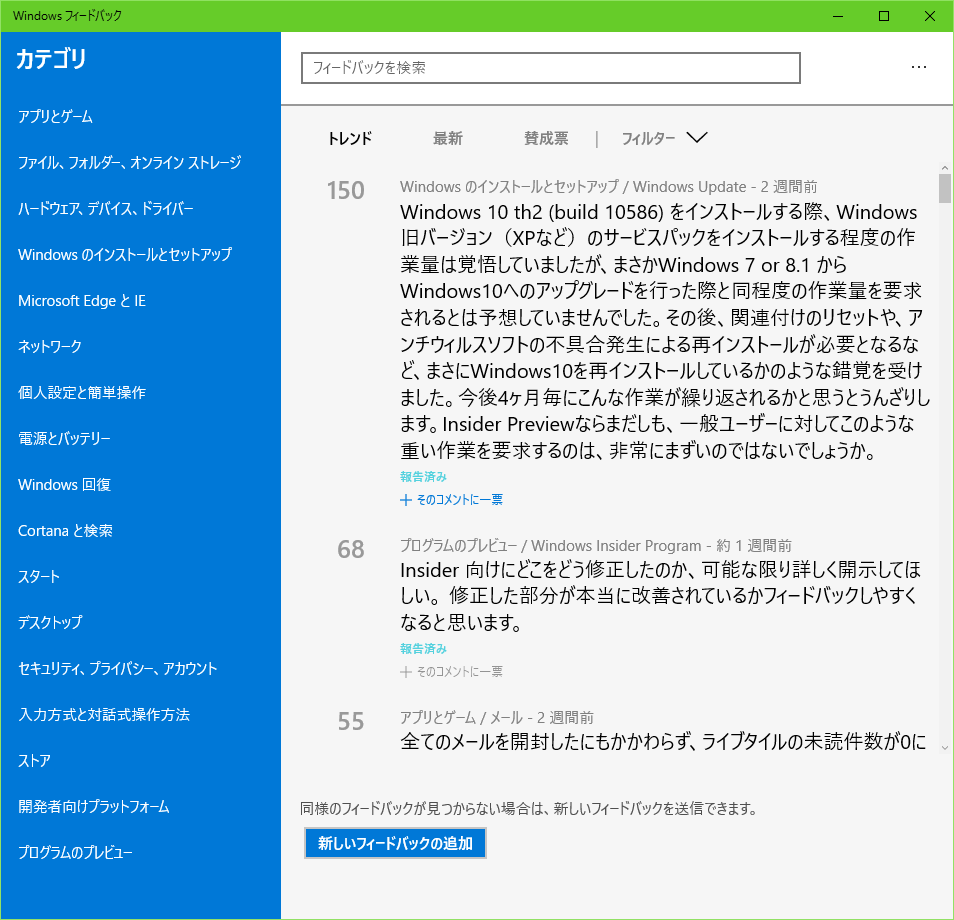Select 電源とバッテリー category

(x=64, y=438)
